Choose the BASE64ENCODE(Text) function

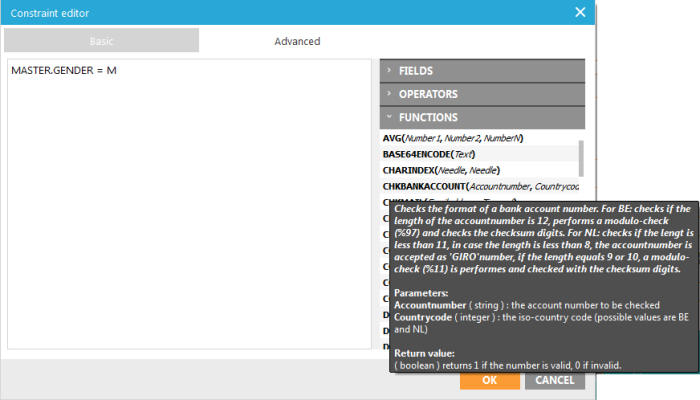pos(427,154)
